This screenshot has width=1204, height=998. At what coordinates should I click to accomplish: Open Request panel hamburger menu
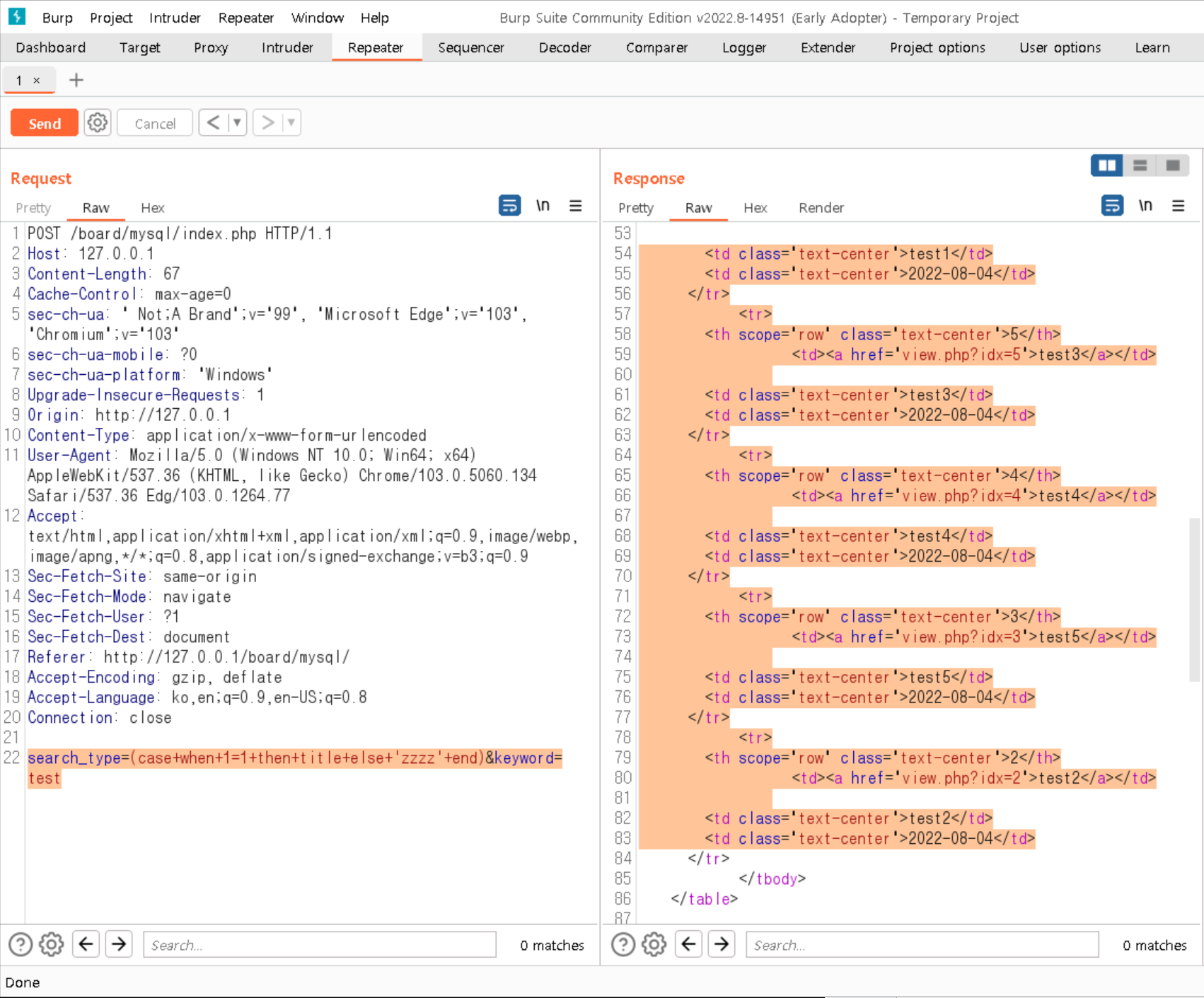(x=575, y=206)
